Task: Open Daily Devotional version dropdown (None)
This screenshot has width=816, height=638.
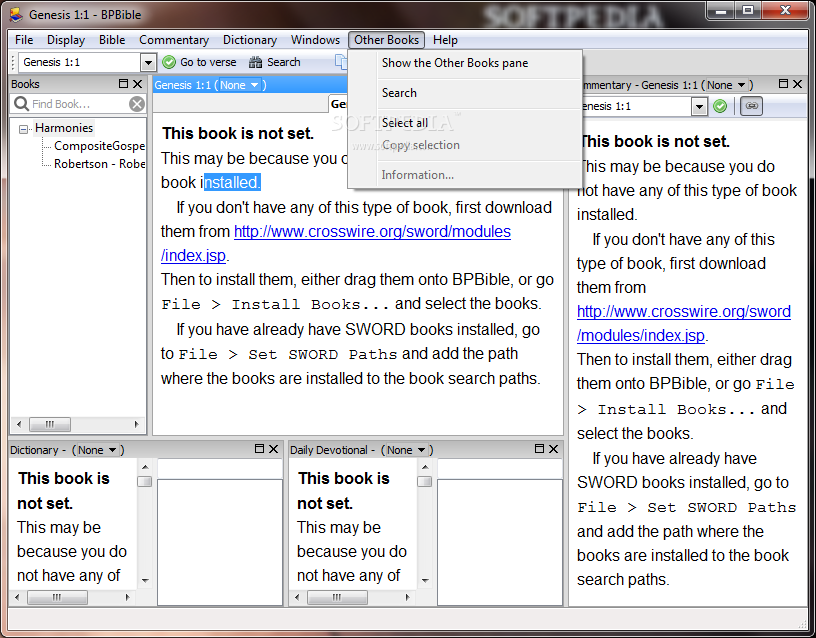Action: (x=406, y=450)
